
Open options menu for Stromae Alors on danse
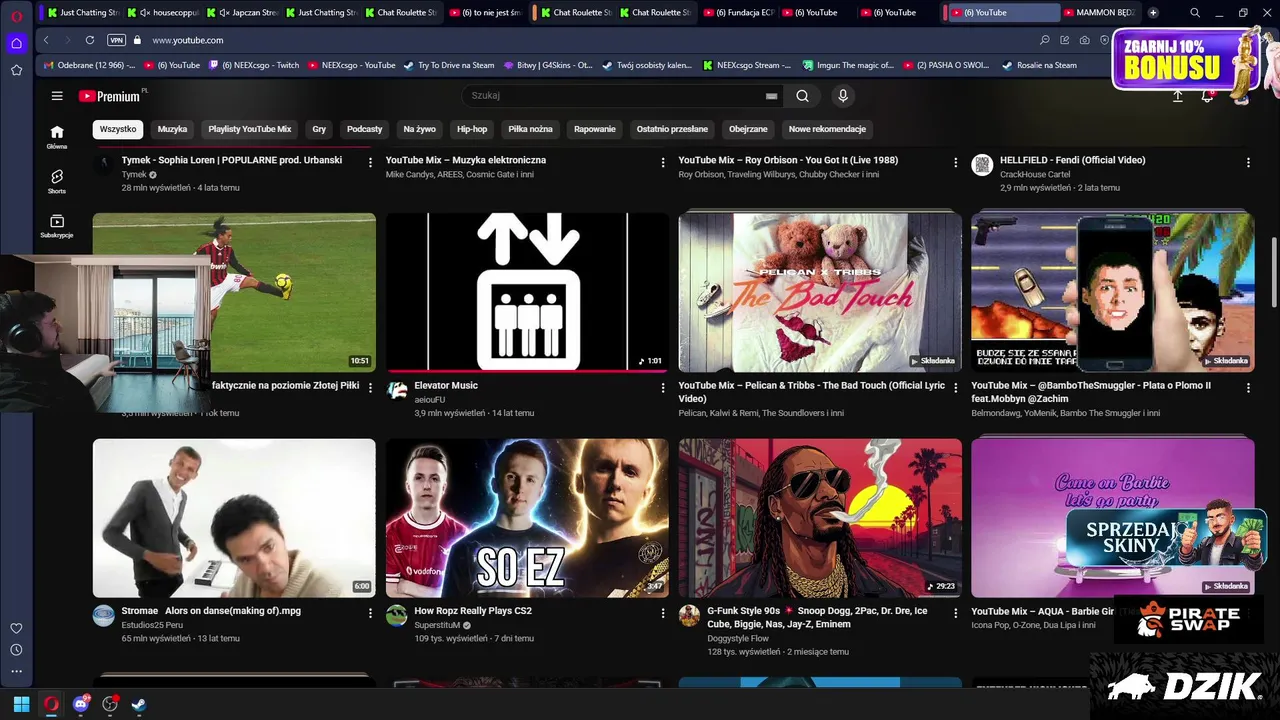(x=370, y=613)
